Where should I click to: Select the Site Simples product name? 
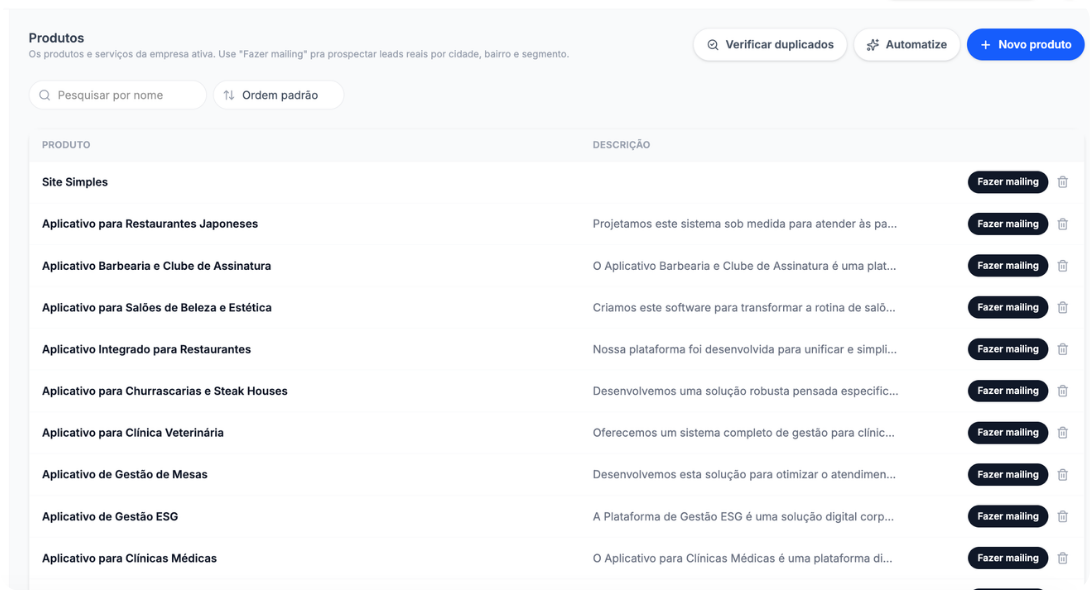coord(74,182)
